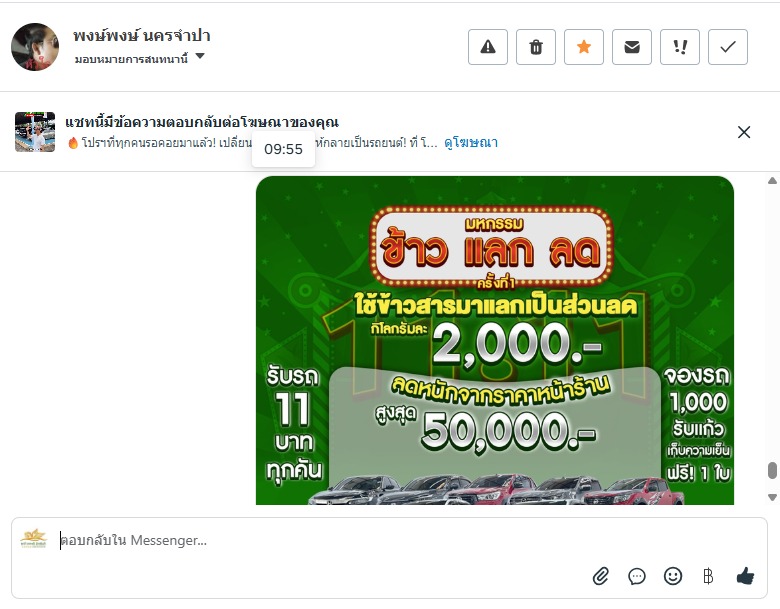Mark conversation done with checkmark button
The height and width of the screenshot is (609, 780).
coord(728,47)
